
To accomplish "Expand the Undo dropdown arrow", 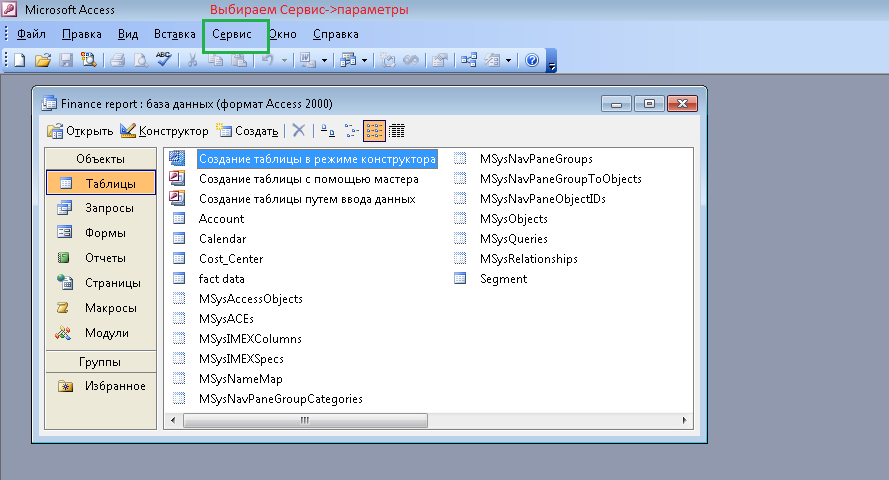I will [x=284, y=60].
